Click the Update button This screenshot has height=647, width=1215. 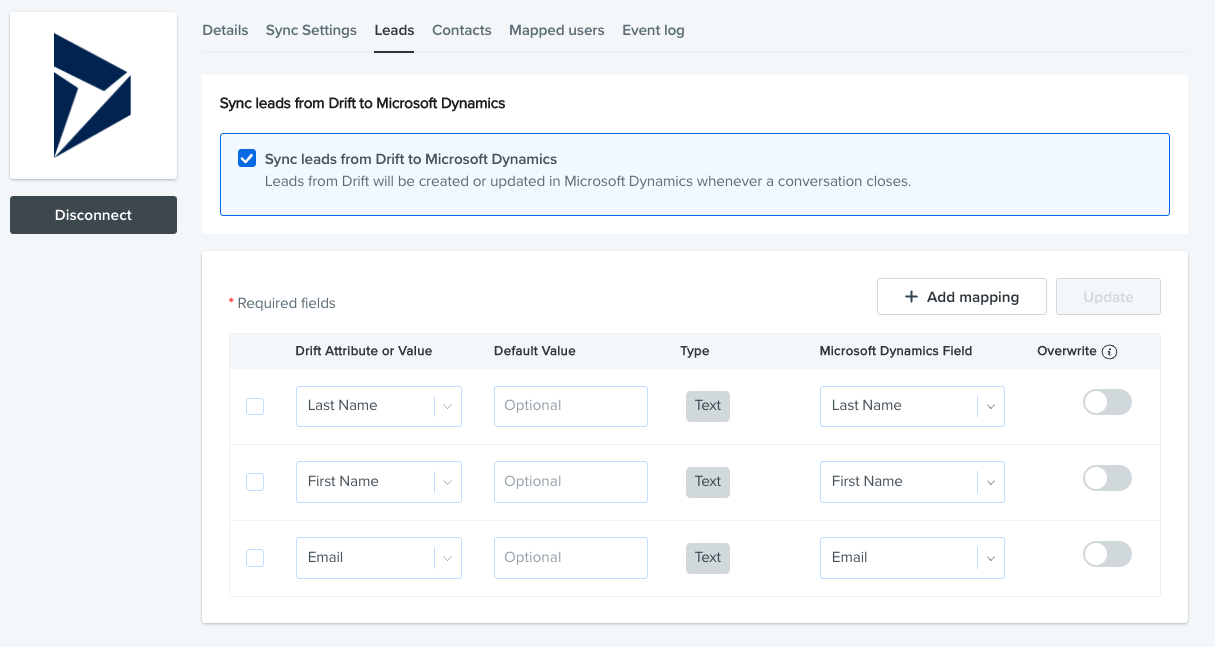[1108, 297]
